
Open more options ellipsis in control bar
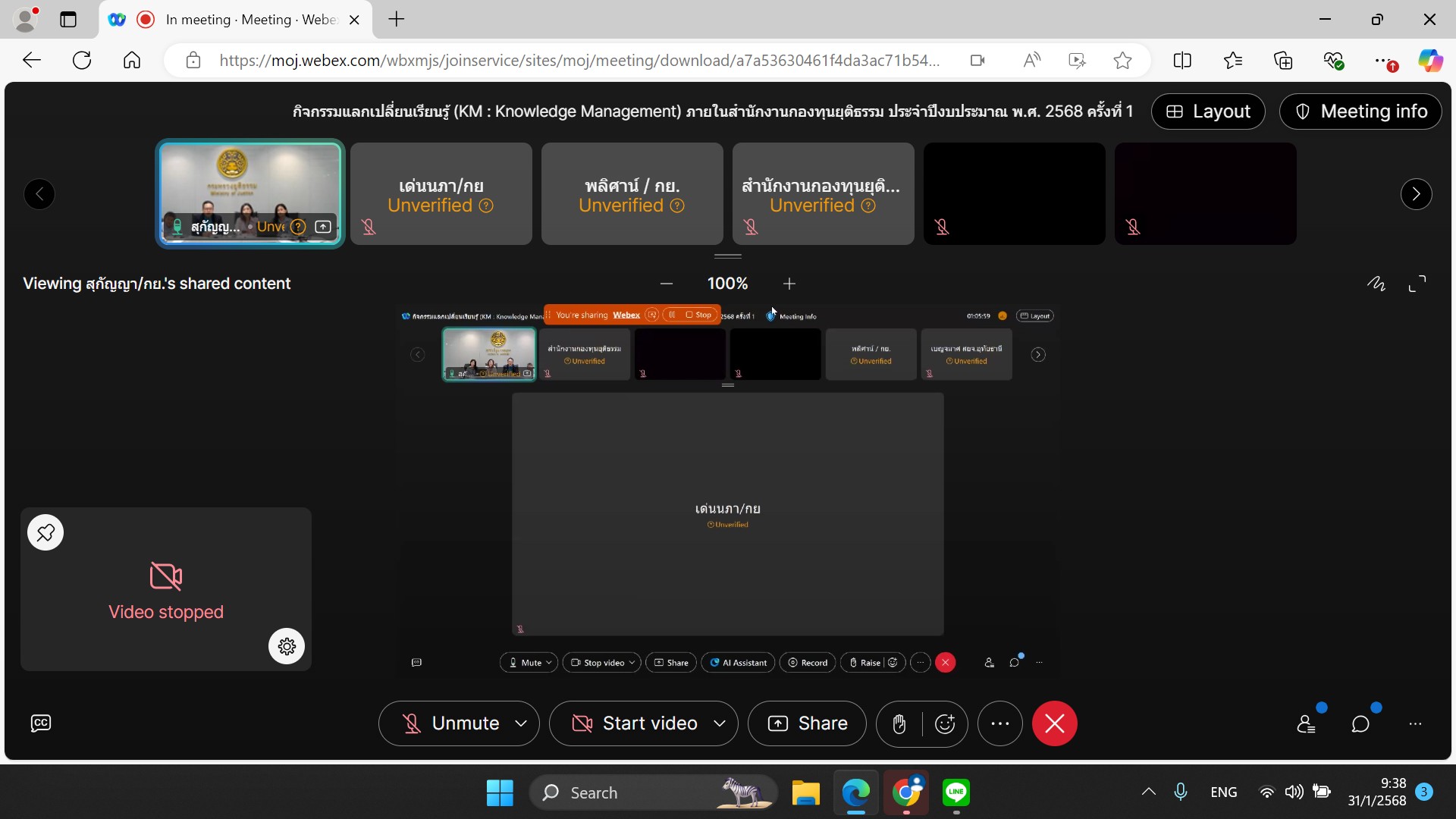click(1000, 724)
